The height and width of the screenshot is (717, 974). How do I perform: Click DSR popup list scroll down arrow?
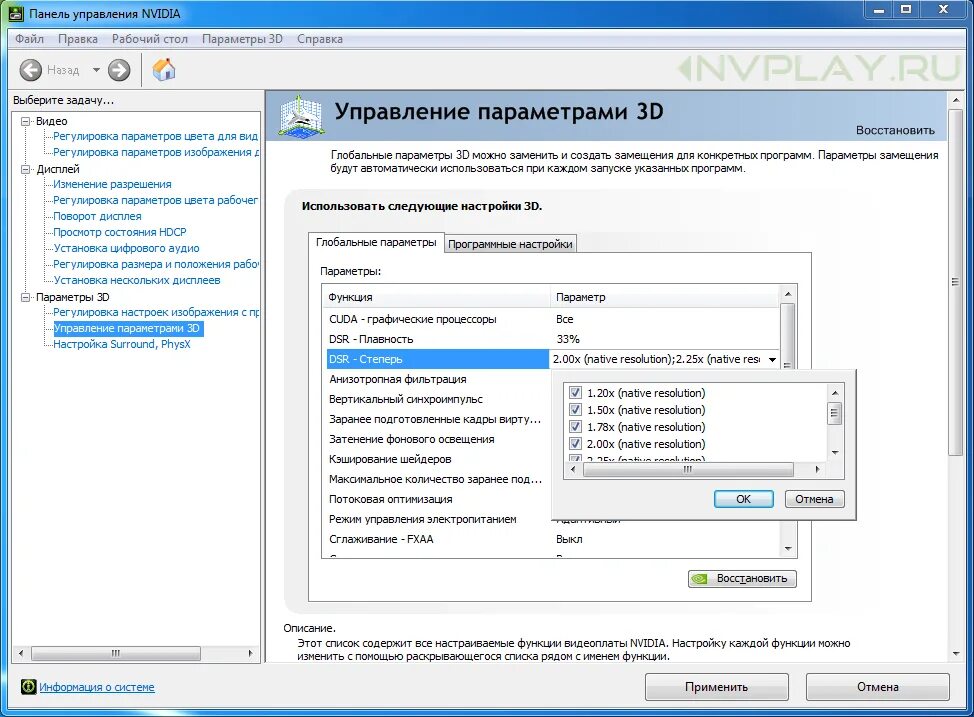[x=835, y=452]
